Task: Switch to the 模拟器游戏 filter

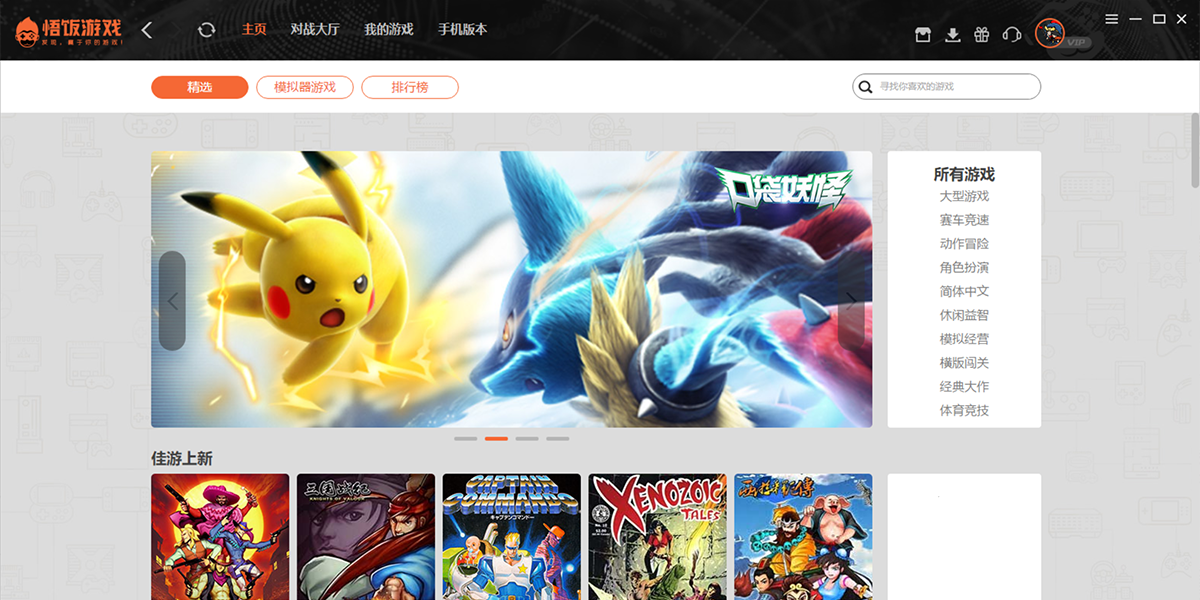Action: tap(305, 87)
